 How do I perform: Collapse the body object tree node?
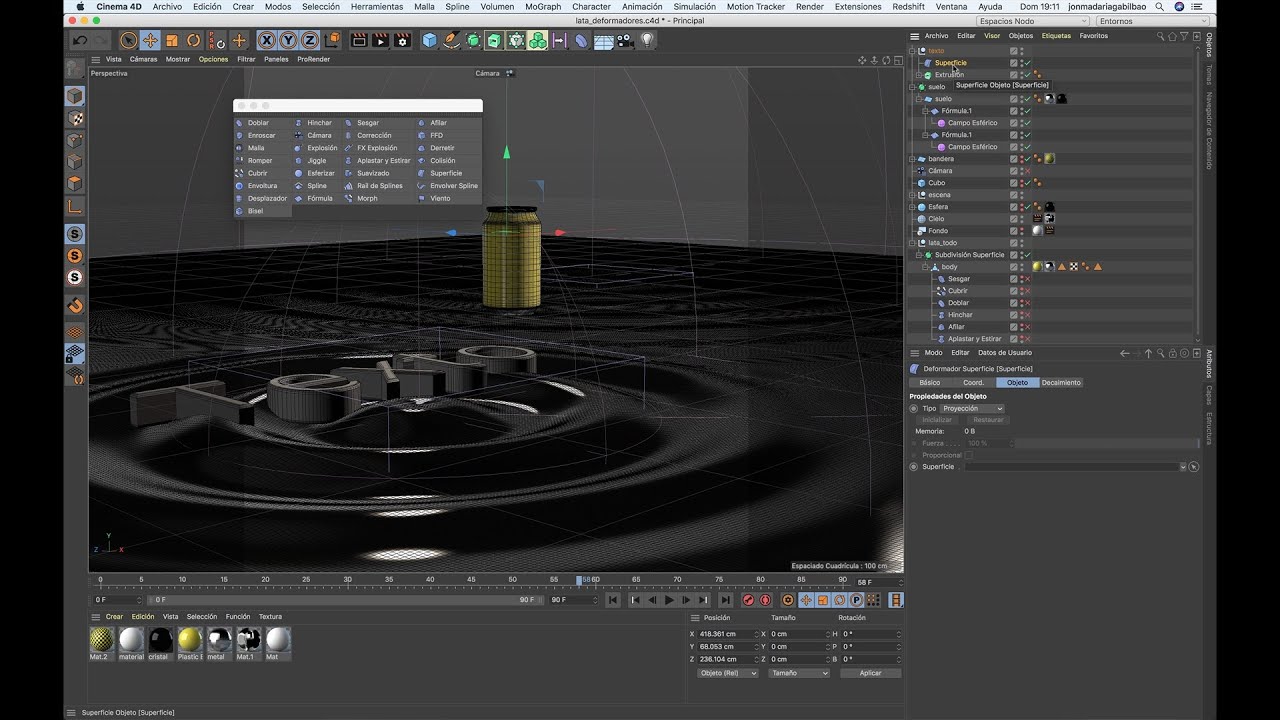[x=924, y=267]
